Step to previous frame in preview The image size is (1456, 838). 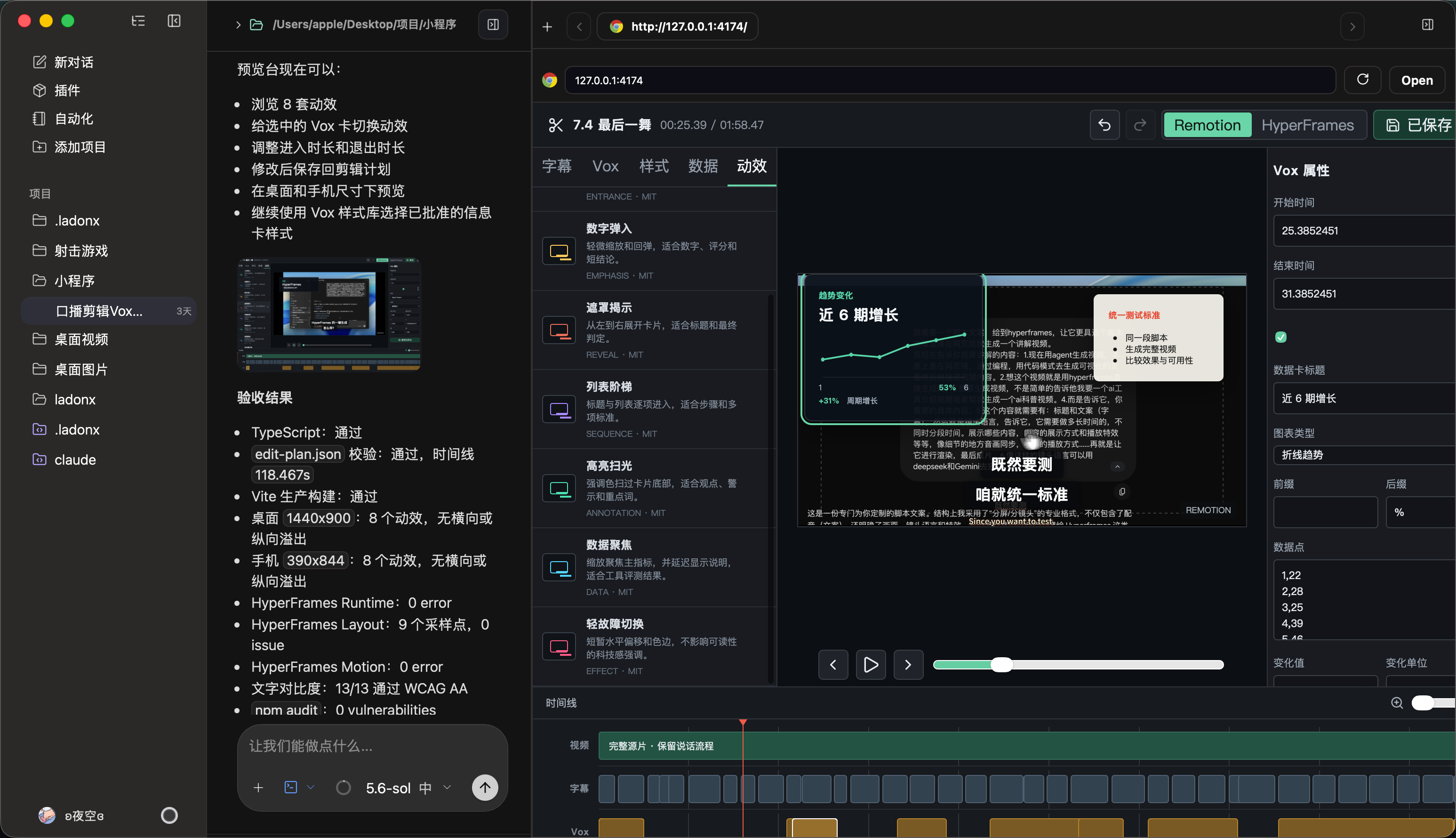click(x=833, y=665)
